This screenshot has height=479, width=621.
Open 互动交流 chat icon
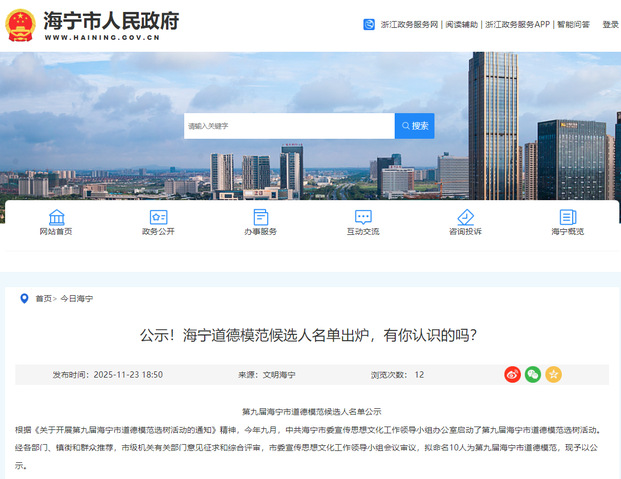pyautogui.click(x=363, y=217)
